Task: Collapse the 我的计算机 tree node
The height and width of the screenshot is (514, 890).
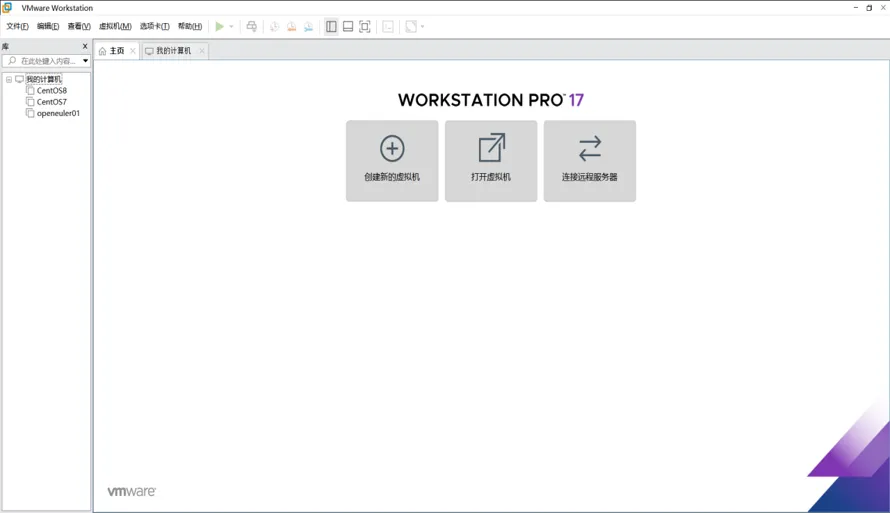Action: pyautogui.click(x=9, y=79)
